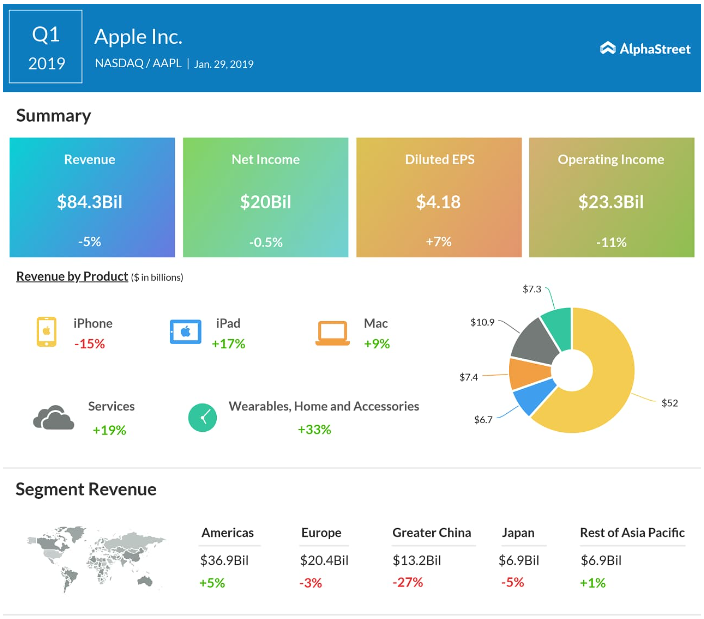704x619 pixels.
Task: Click the orange Mac laptop icon
Action: point(332,333)
